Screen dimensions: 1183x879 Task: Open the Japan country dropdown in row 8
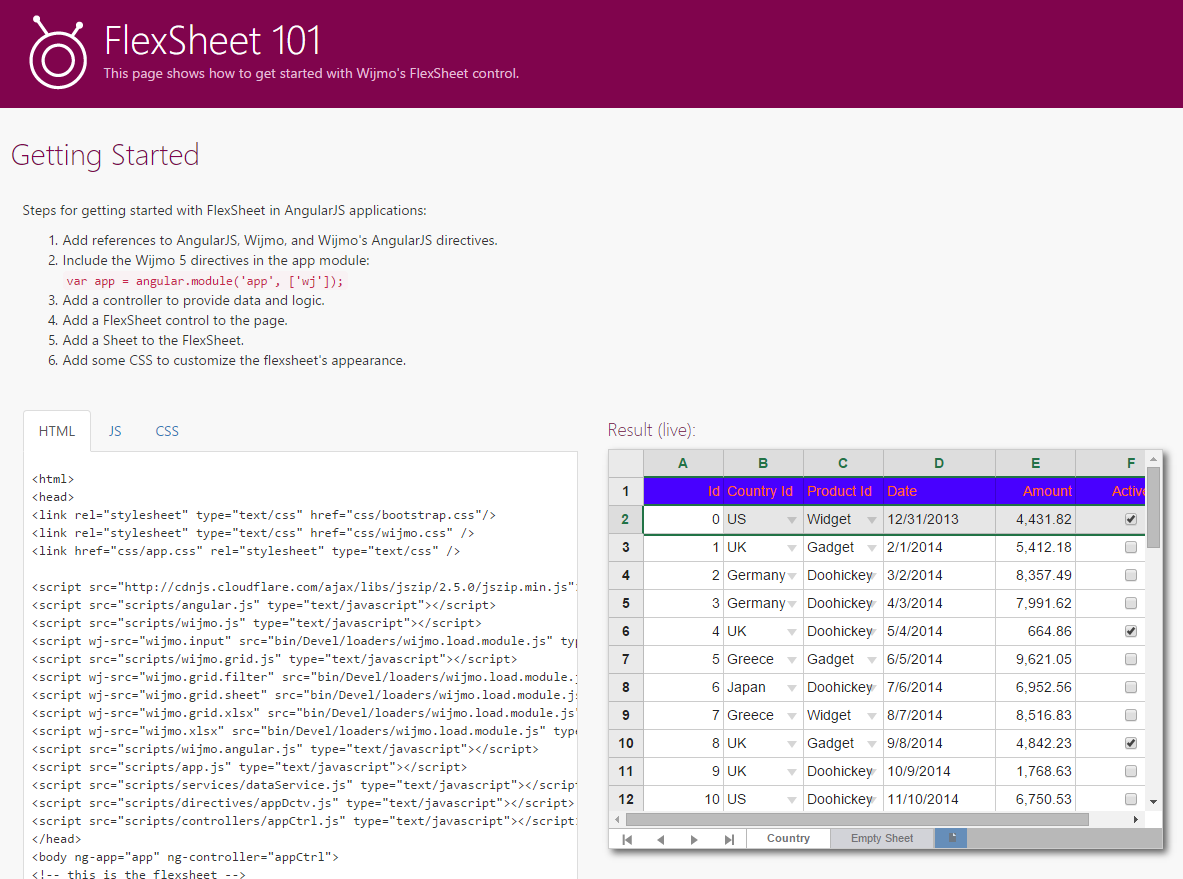tap(791, 687)
